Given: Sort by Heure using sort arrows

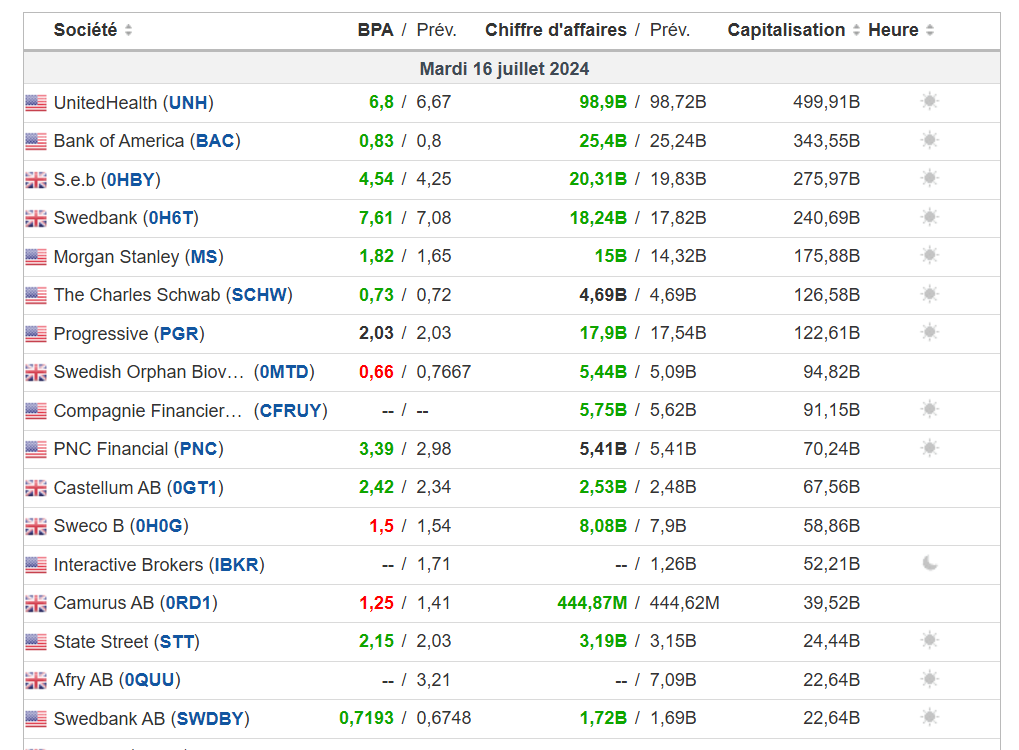Looking at the screenshot, I should point(930,31).
